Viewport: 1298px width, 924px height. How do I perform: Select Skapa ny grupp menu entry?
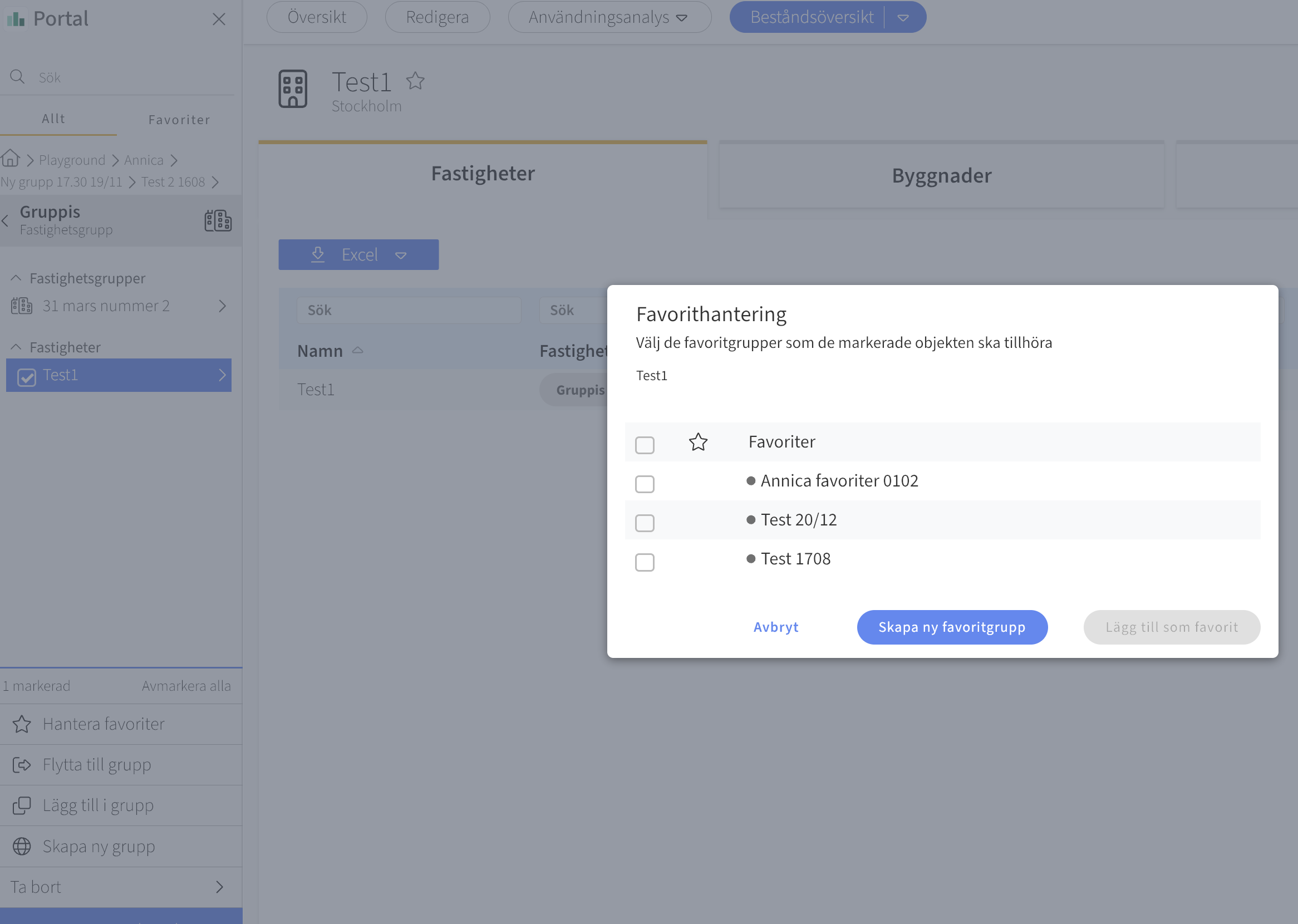tap(121, 847)
